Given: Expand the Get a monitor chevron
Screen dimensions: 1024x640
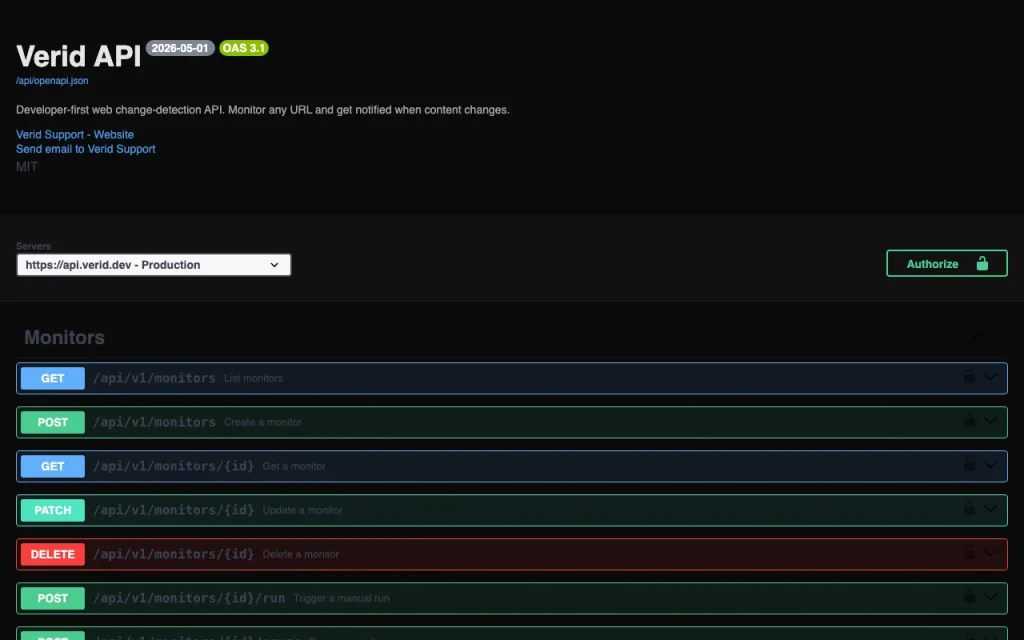Looking at the screenshot, I should coord(991,465).
